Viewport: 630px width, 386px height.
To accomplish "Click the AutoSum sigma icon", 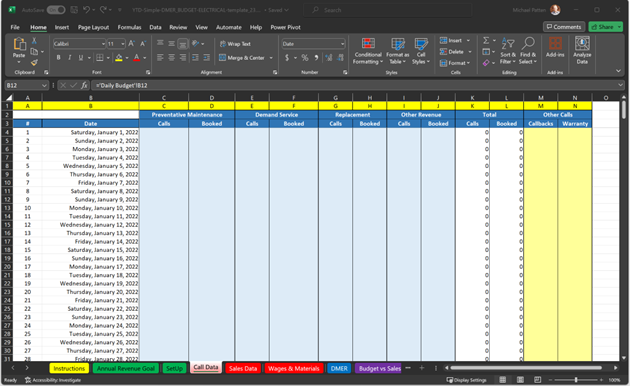I will (x=486, y=40).
